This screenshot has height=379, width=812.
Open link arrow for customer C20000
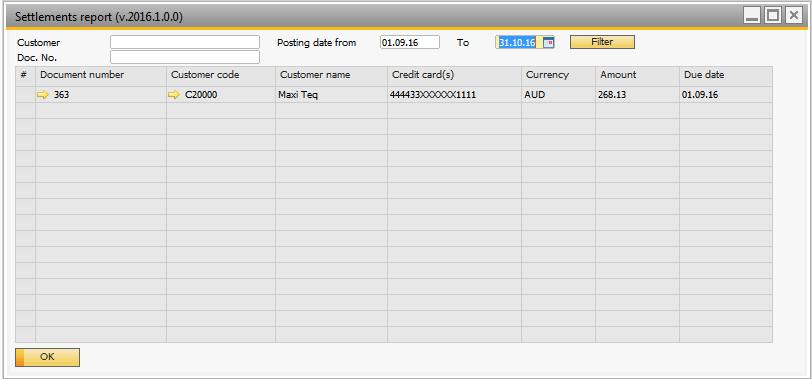[x=173, y=95]
